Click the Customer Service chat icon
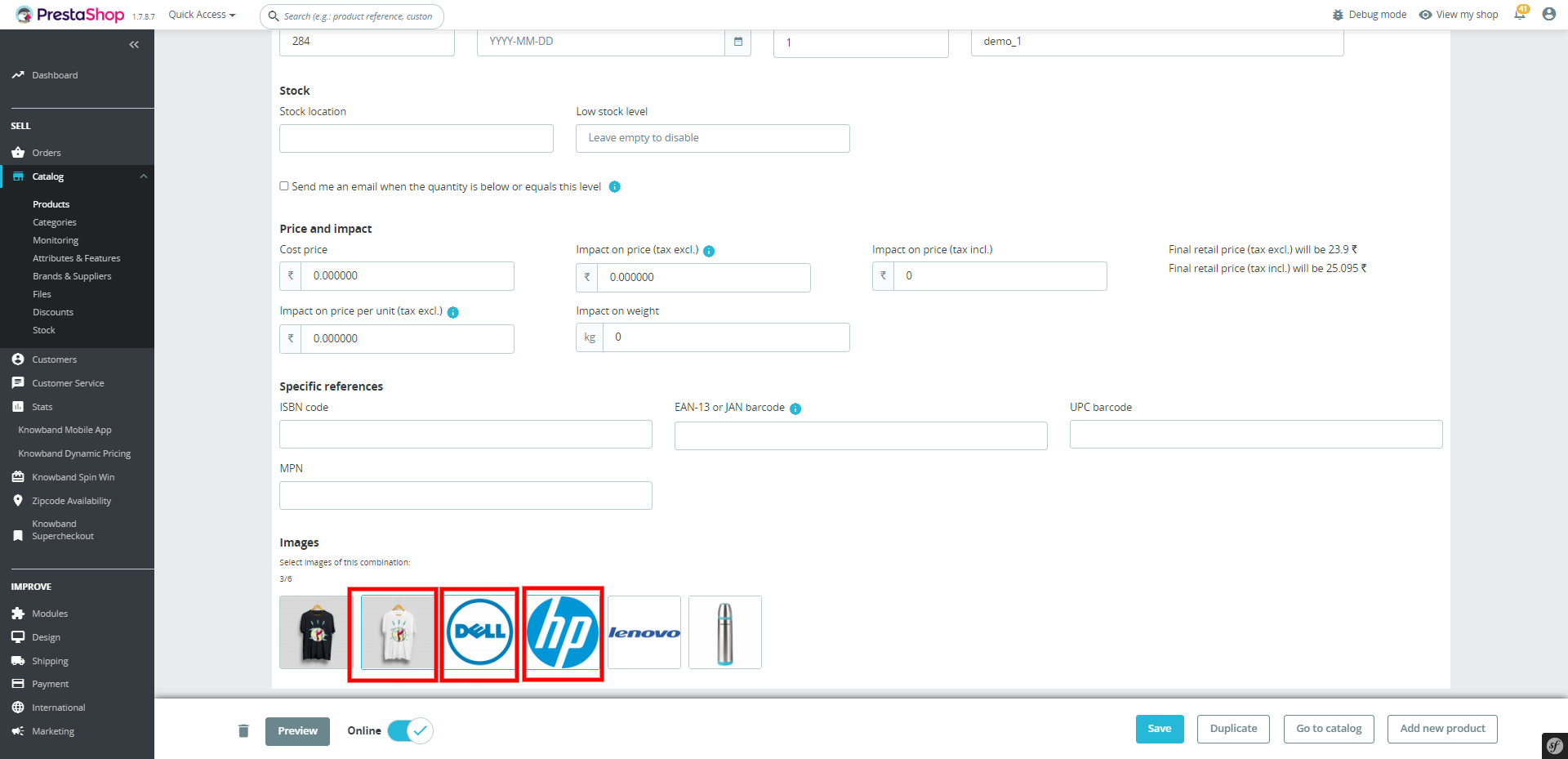This screenshot has width=1568, height=759. pyautogui.click(x=18, y=383)
